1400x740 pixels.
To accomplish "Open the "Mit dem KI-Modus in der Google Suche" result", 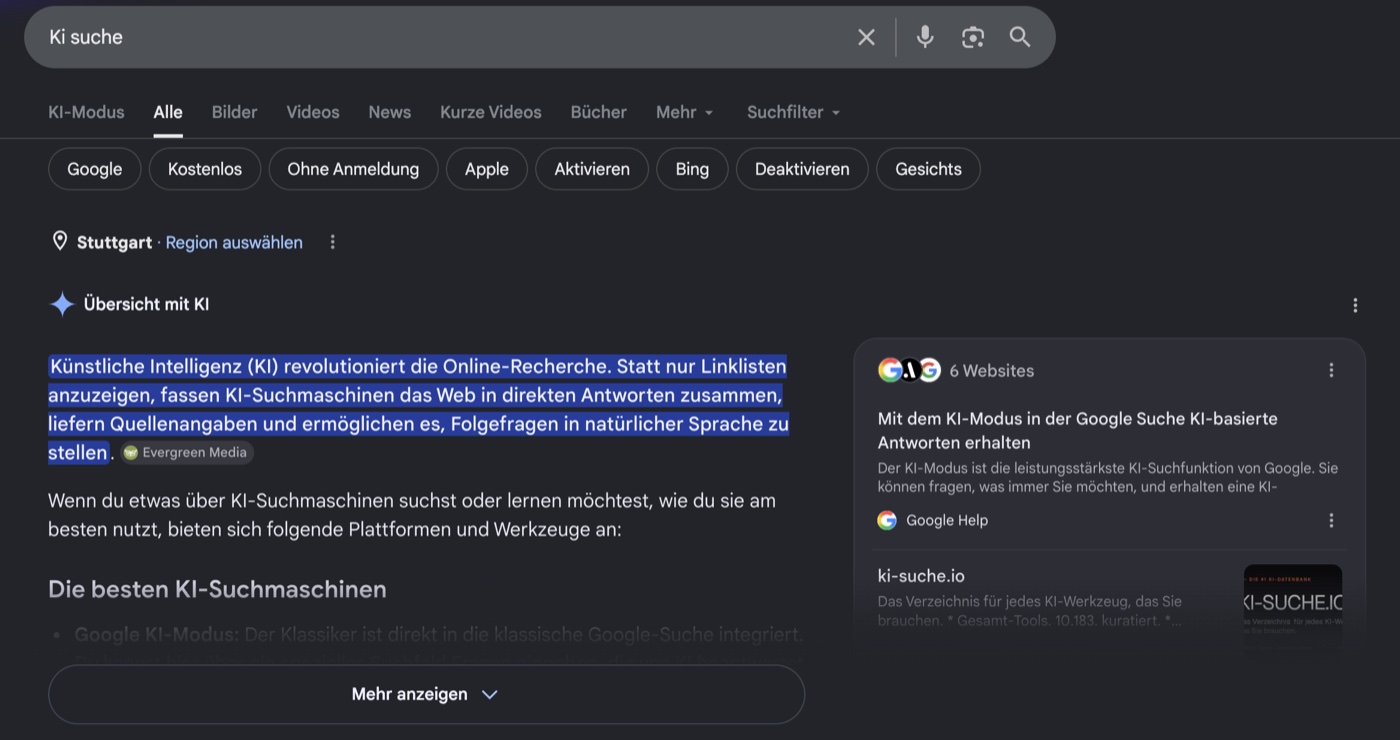I will coord(1078,430).
